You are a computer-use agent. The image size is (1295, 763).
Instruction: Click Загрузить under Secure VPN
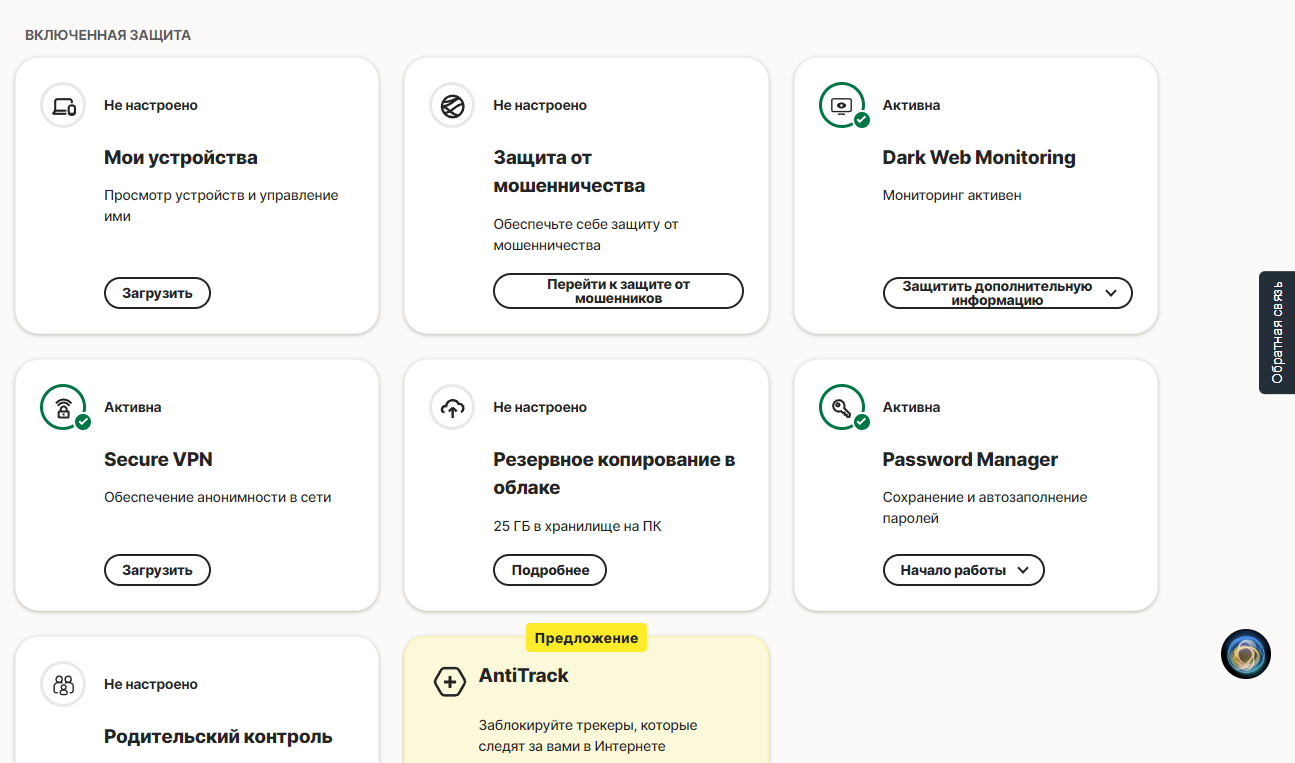pyautogui.click(x=157, y=570)
